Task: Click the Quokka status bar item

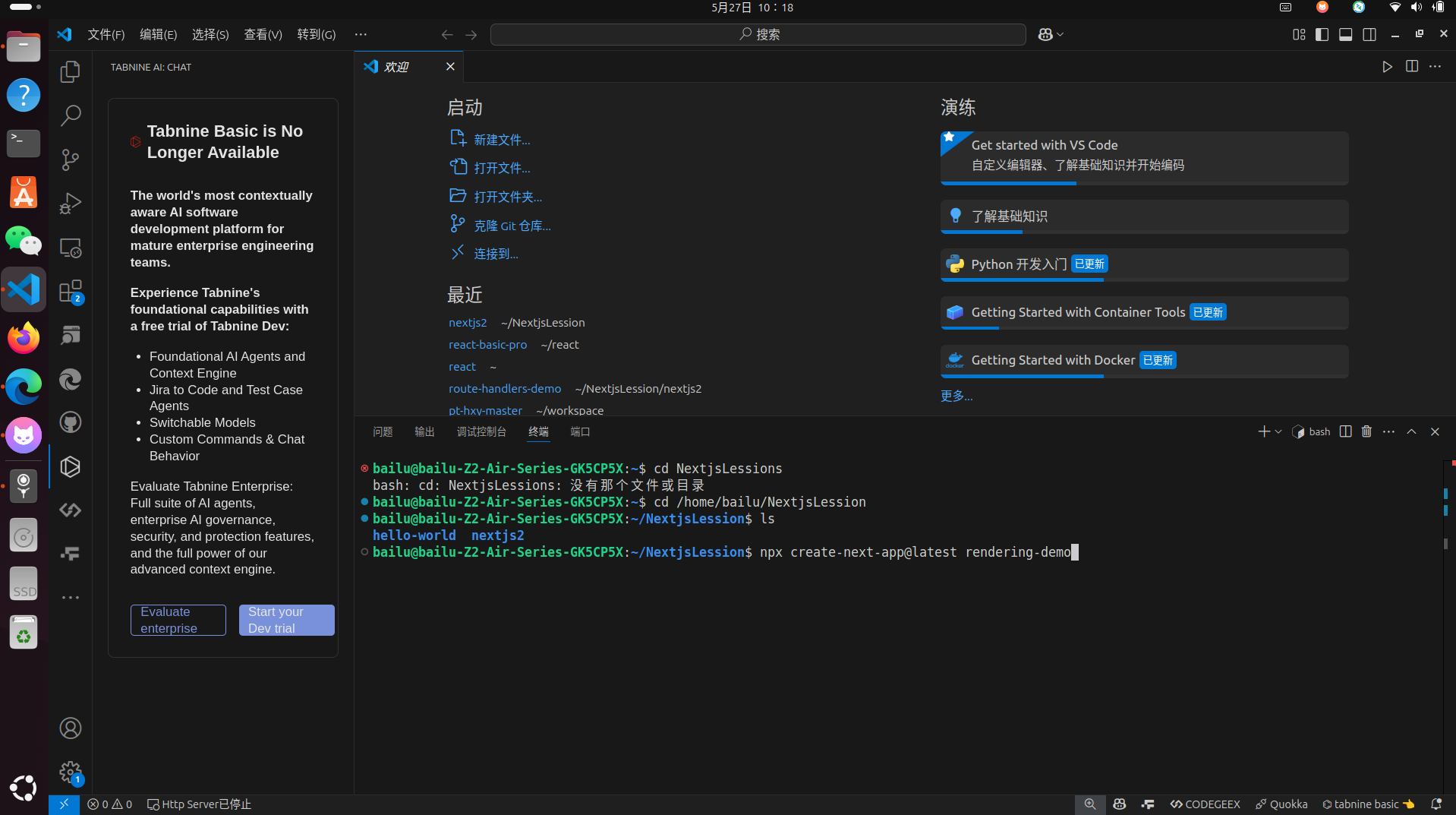Action: pyautogui.click(x=1281, y=804)
